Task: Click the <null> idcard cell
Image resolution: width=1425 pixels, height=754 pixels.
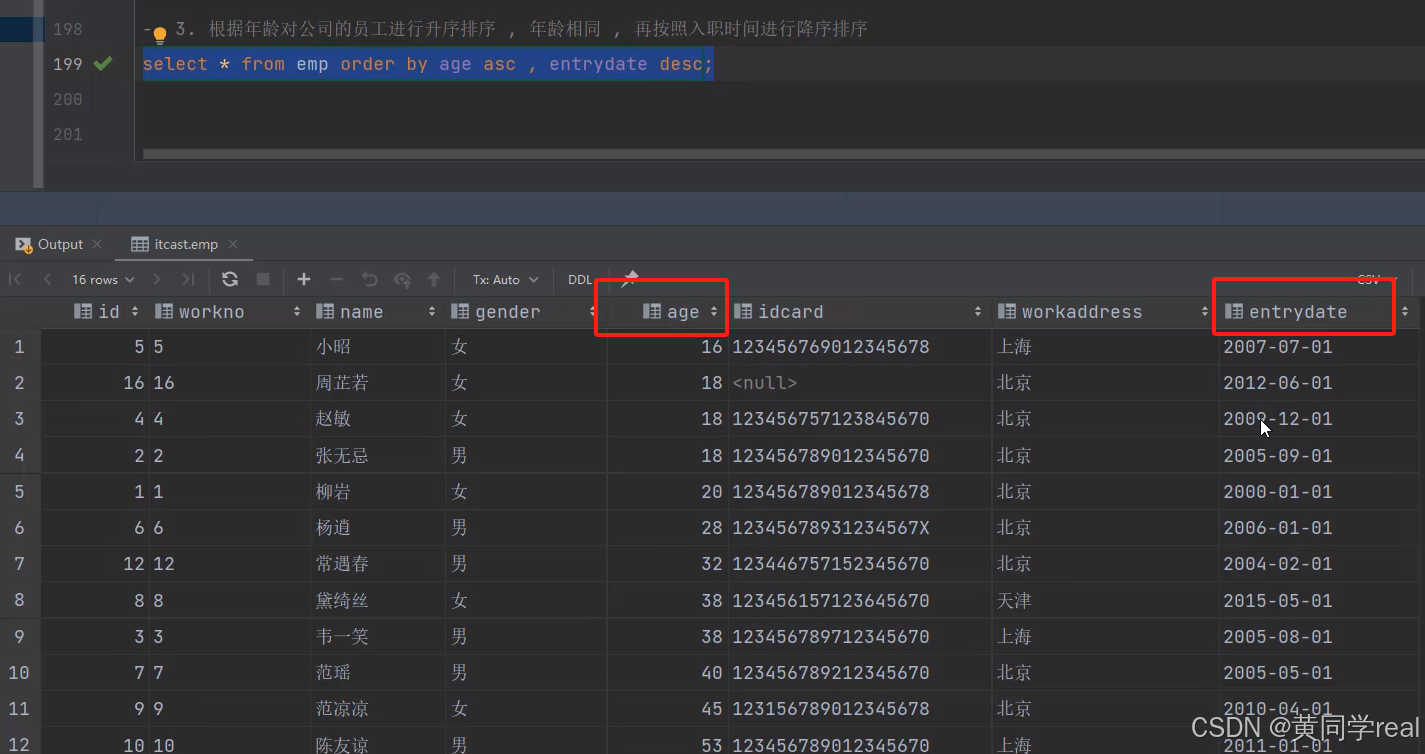Action: 860,383
